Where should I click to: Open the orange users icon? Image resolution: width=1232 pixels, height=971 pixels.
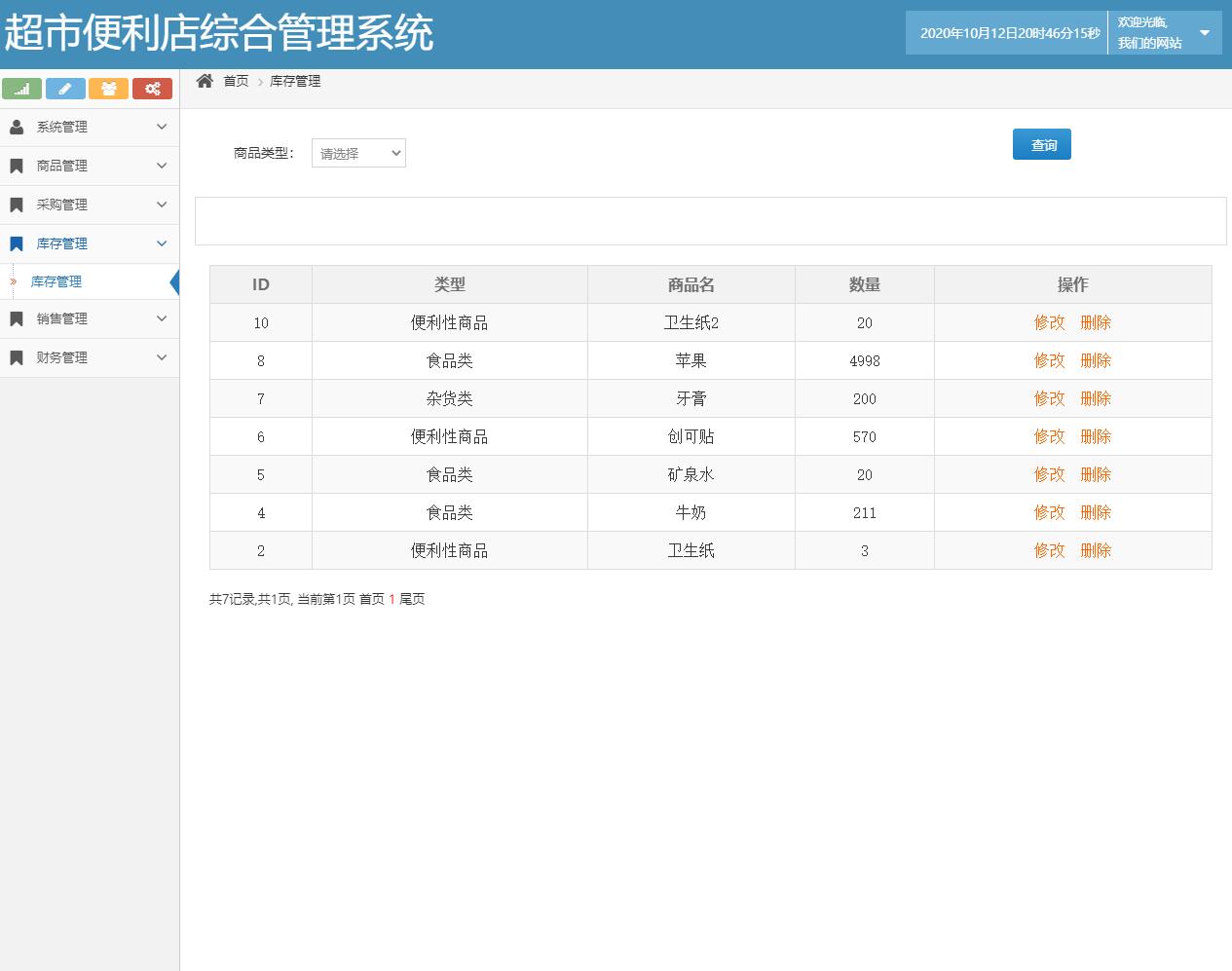tap(108, 88)
